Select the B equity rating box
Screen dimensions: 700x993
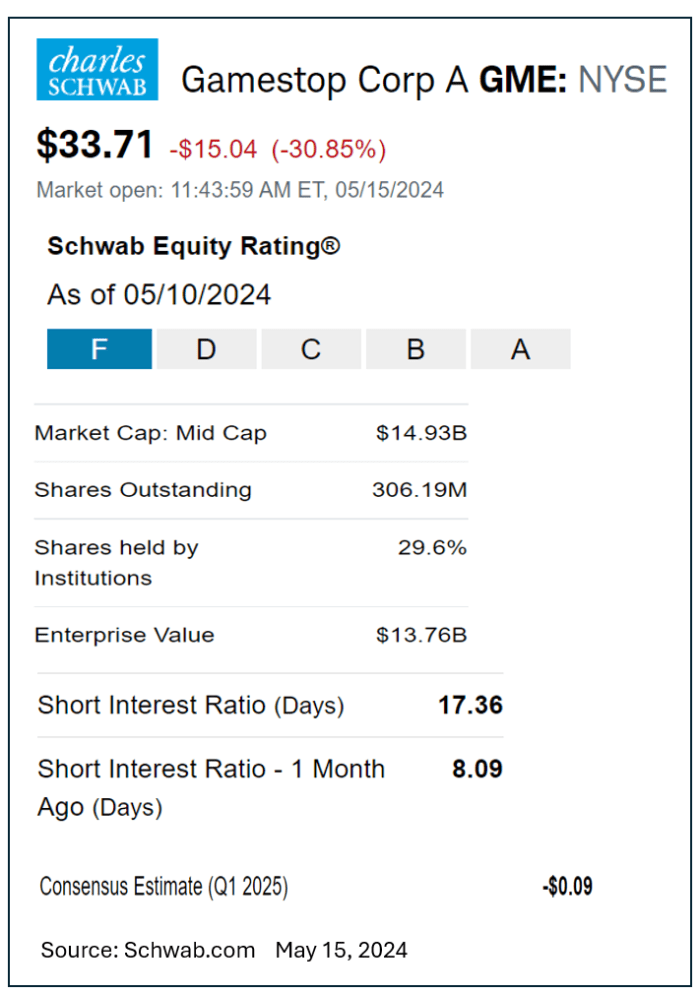(x=415, y=349)
